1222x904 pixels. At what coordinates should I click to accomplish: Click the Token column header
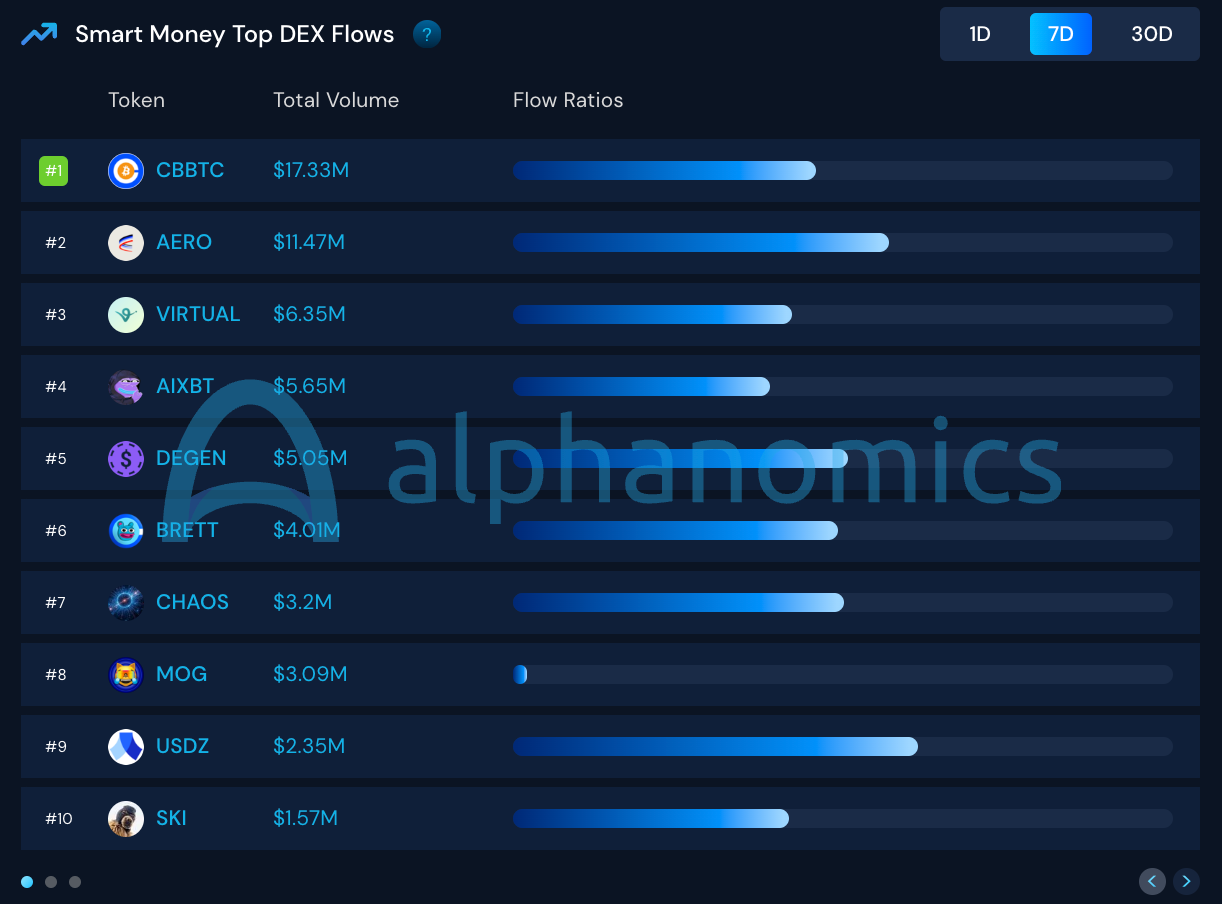136,100
